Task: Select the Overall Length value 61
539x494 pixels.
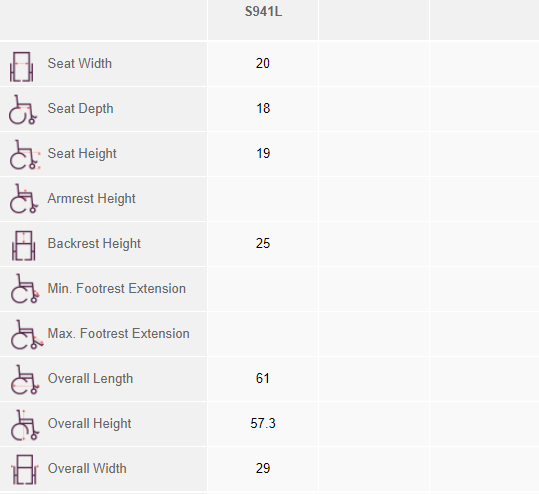Action: [263, 378]
